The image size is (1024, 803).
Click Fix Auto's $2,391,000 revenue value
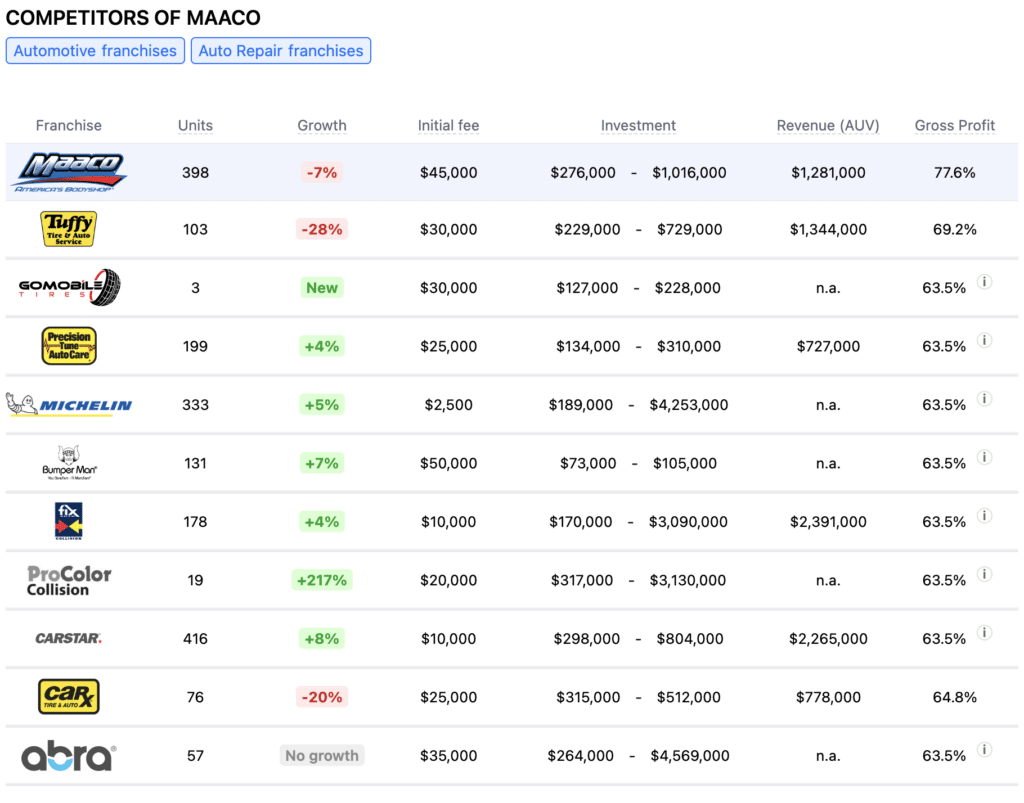click(x=828, y=522)
